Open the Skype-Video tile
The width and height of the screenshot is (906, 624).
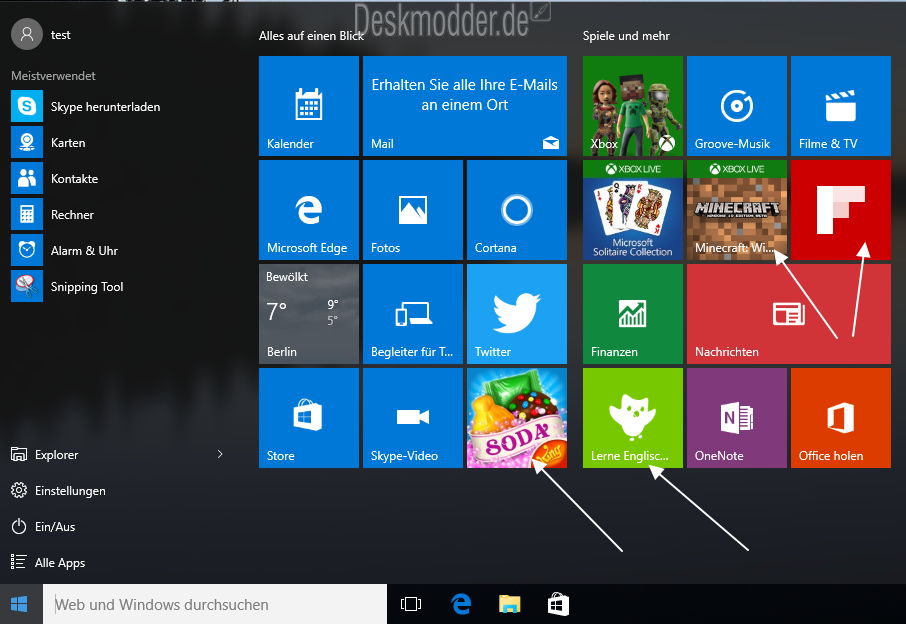pyautogui.click(x=413, y=418)
